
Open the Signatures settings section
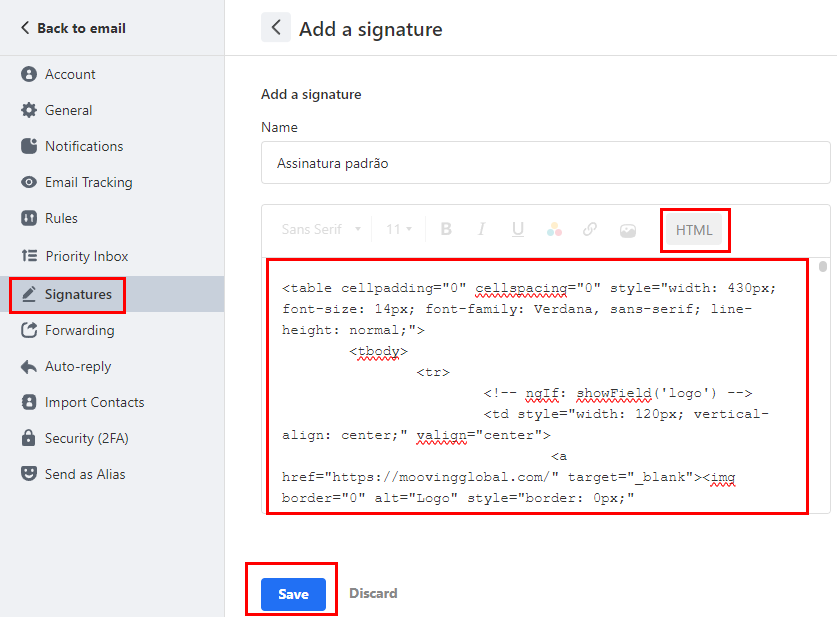coord(78,294)
